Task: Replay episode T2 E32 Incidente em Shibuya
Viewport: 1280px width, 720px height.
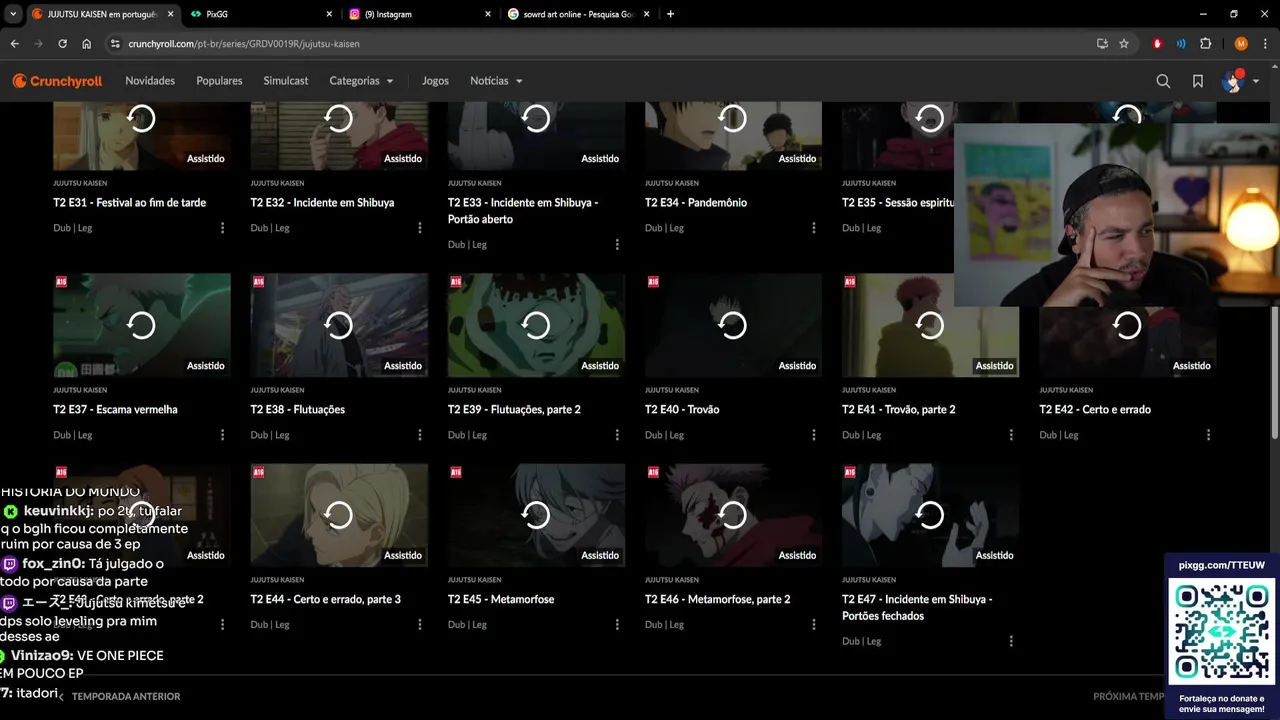Action: click(x=339, y=135)
